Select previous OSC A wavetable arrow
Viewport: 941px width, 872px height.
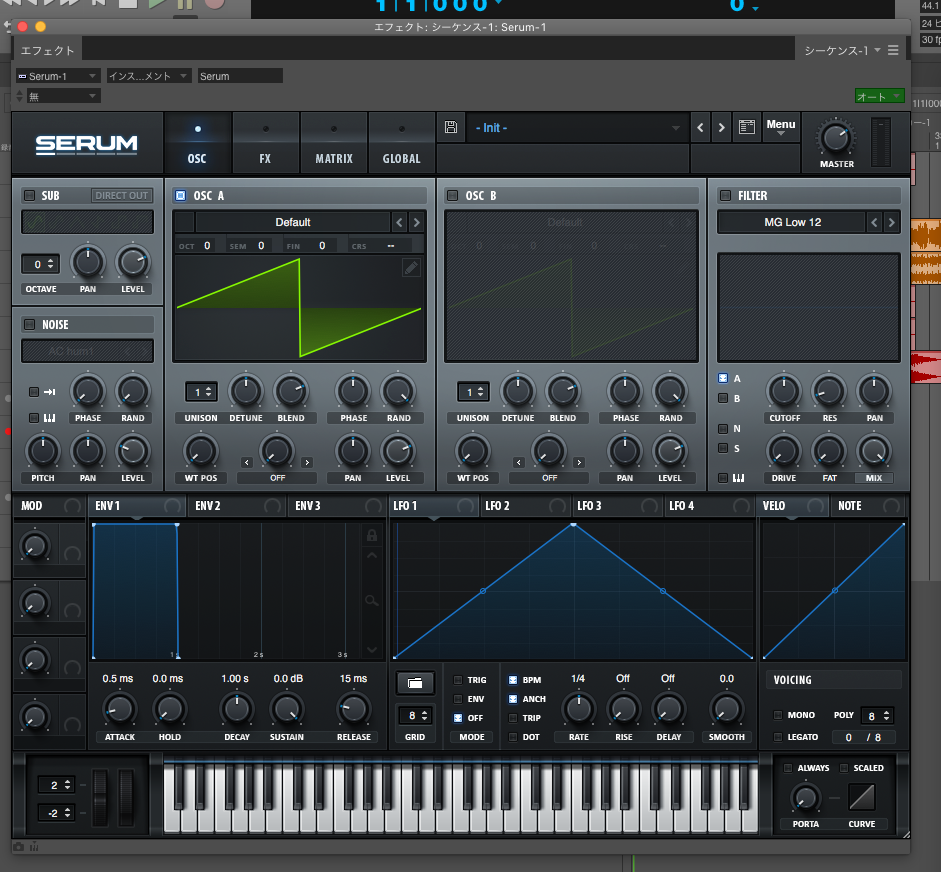[x=400, y=223]
